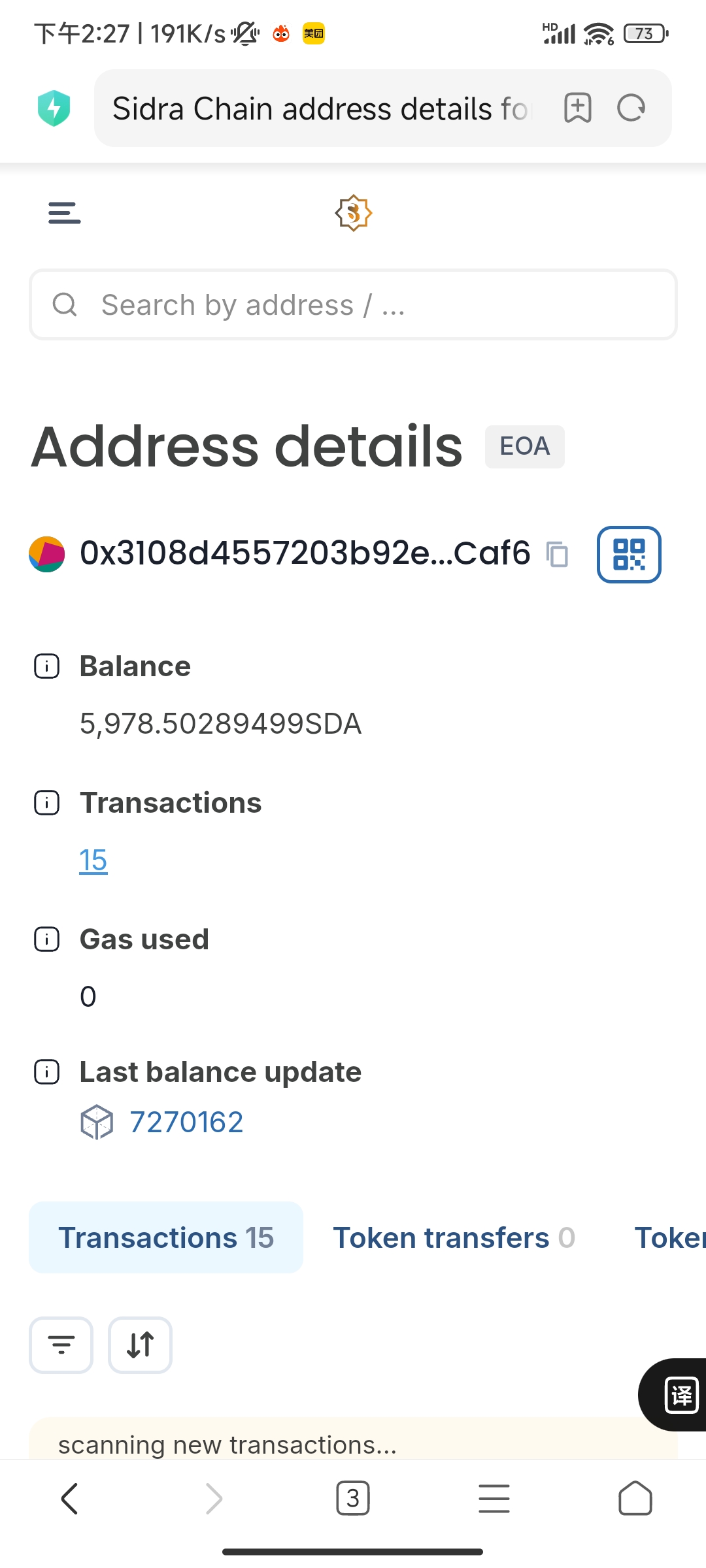Add page to bookmarks
The image size is (706, 1568).
[577, 108]
